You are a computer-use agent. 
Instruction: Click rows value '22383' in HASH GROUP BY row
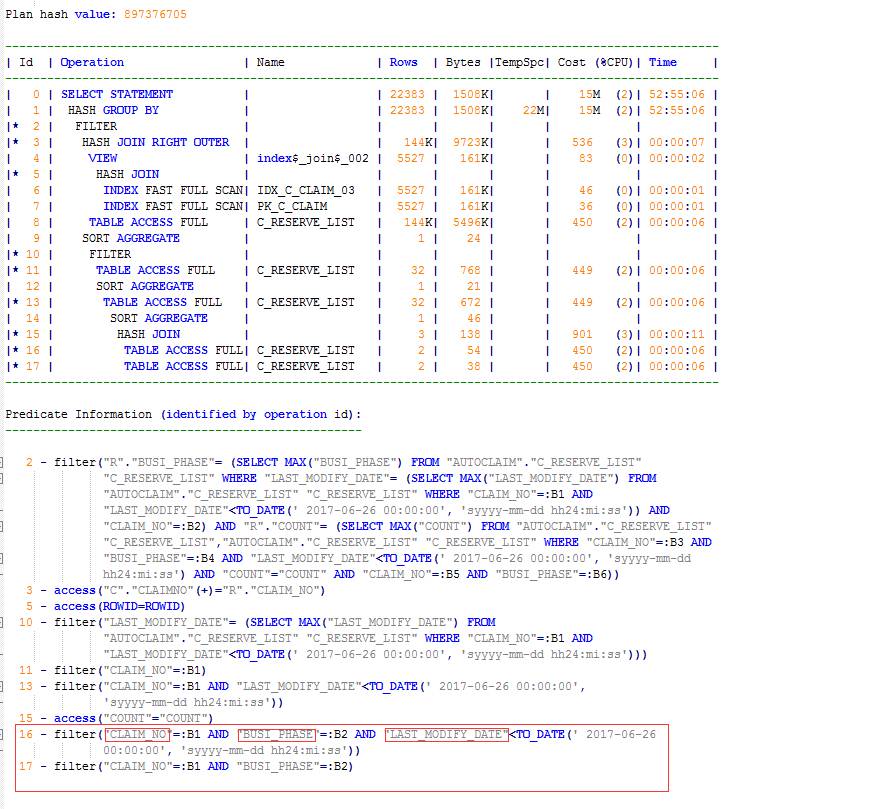pyautogui.click(x=407, y=110)
